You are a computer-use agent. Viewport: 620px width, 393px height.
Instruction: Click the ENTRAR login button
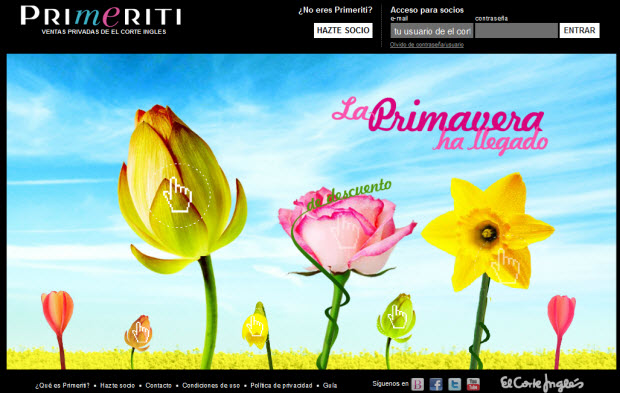tap(579, 30)
